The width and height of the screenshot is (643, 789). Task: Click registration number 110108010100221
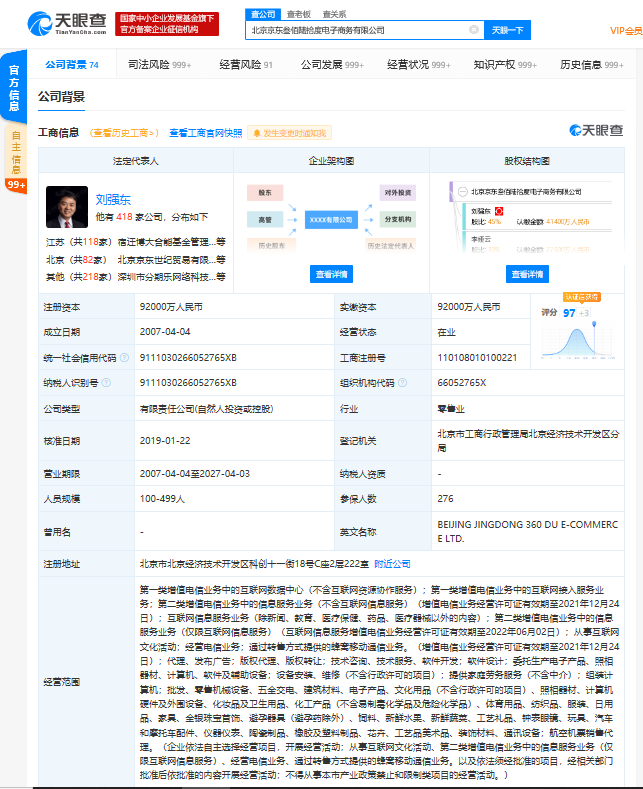(x=477, y=357)
